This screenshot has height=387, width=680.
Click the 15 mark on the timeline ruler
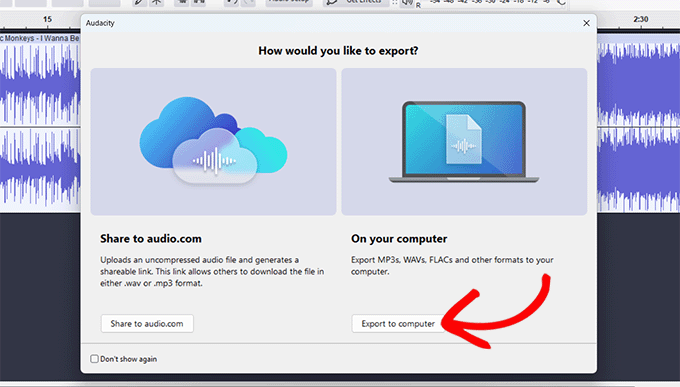(47, 19)
